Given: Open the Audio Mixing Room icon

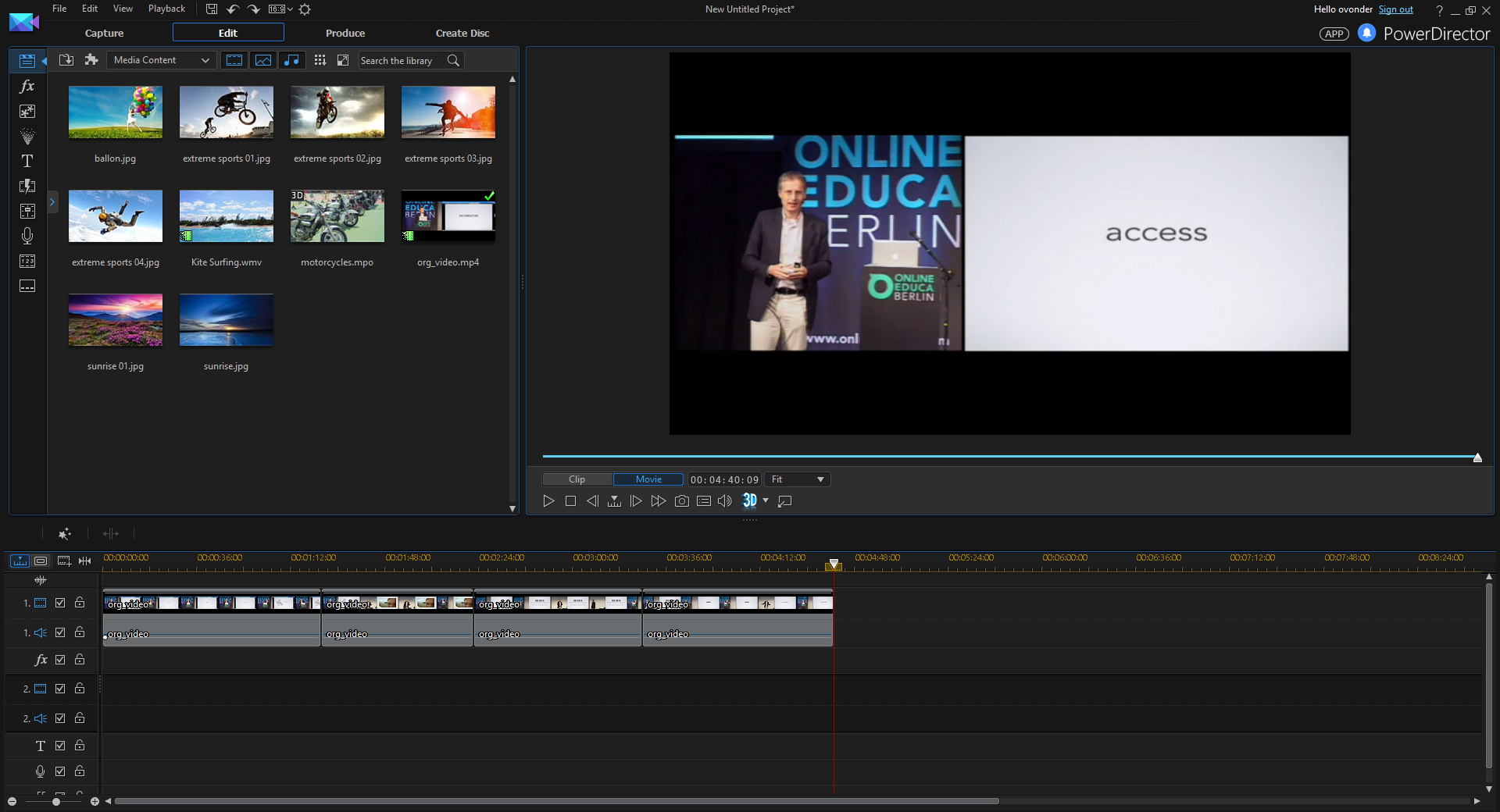Looking at the screenshot, I should (x=27, y=211).
